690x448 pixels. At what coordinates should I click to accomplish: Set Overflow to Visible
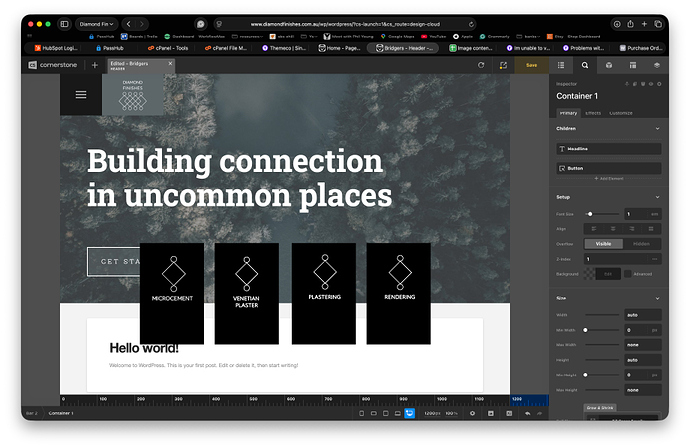(x=604, y=243)
